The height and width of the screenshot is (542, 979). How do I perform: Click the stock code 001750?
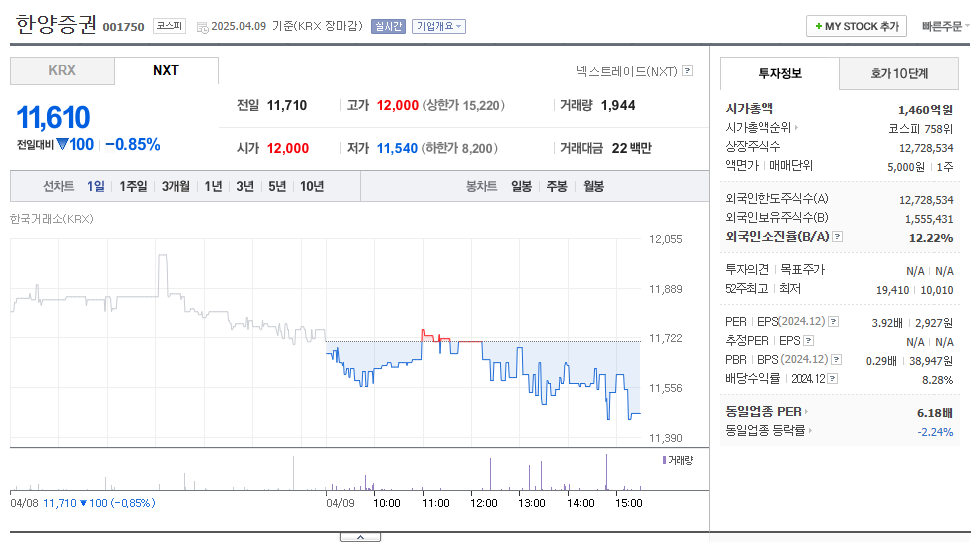pos(123,27)
